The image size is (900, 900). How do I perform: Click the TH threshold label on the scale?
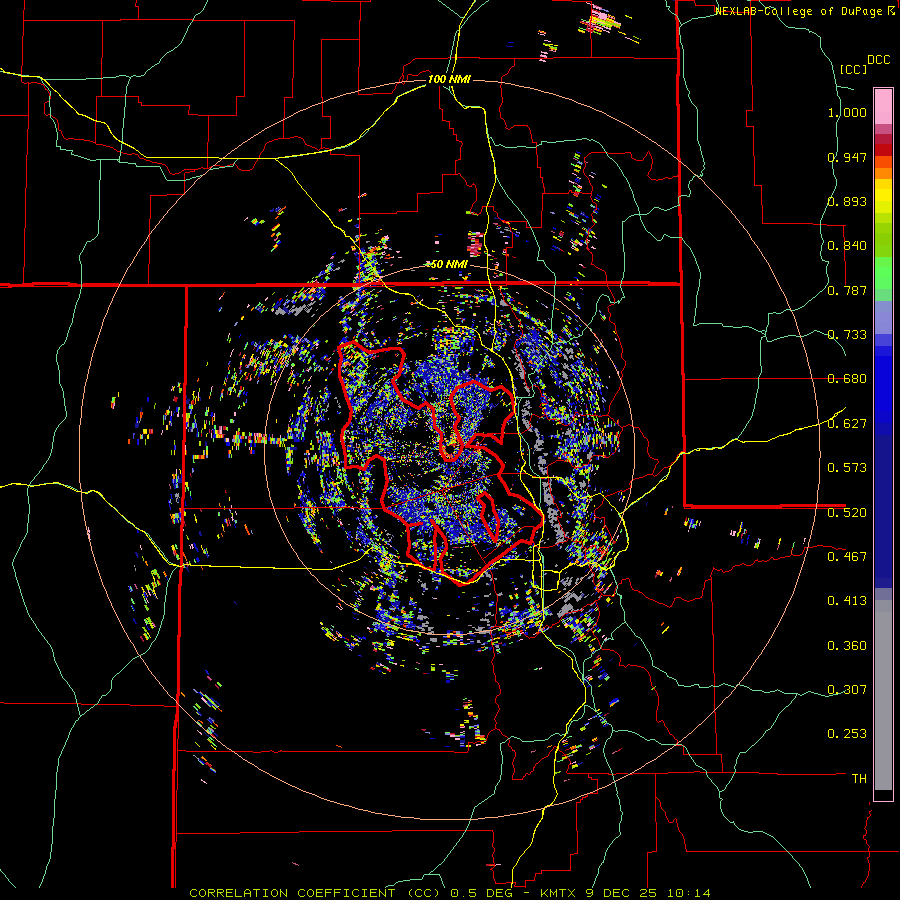point(859,778)
